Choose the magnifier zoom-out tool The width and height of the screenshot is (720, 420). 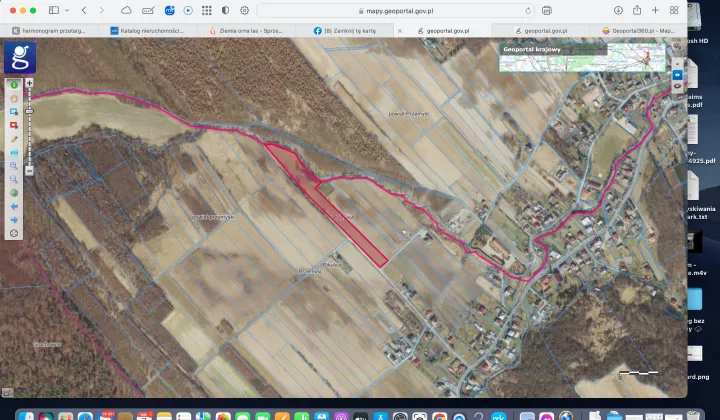click(14, 179)
